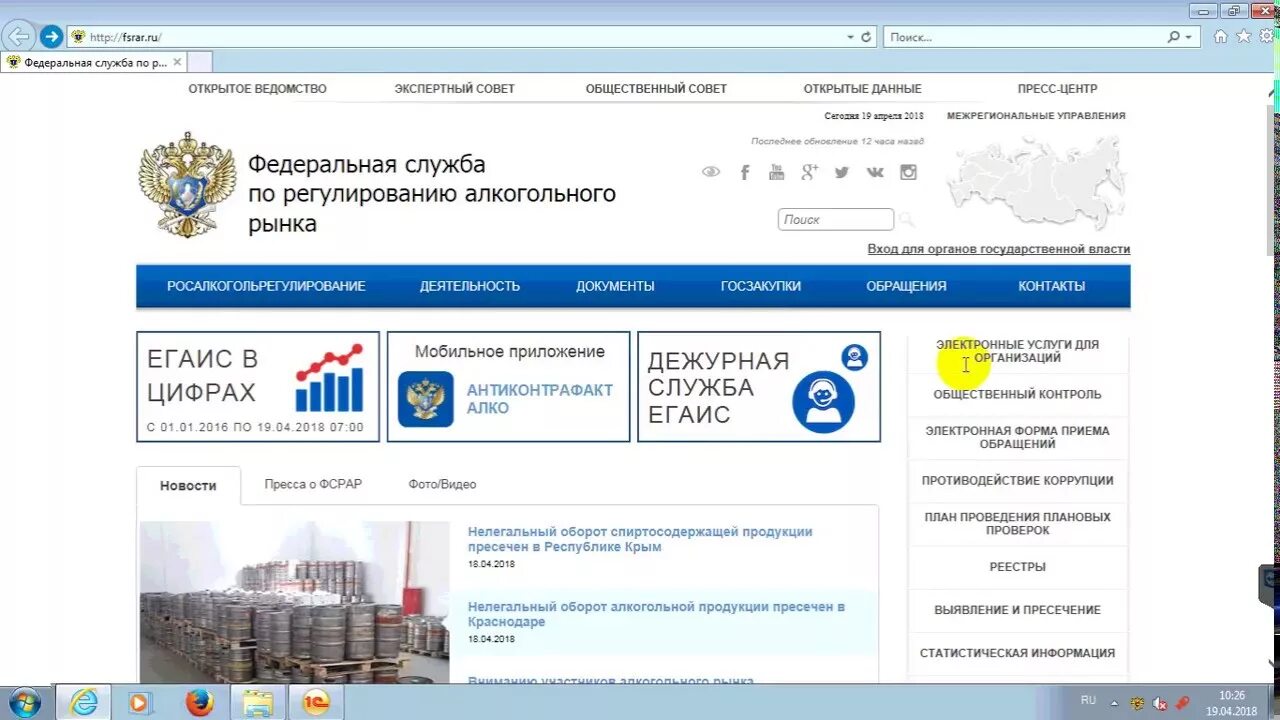Open 'Электронная форма приема обращений' sidebar link
This screenshot has width=1280, height=720.
(x=1017, y=437)
